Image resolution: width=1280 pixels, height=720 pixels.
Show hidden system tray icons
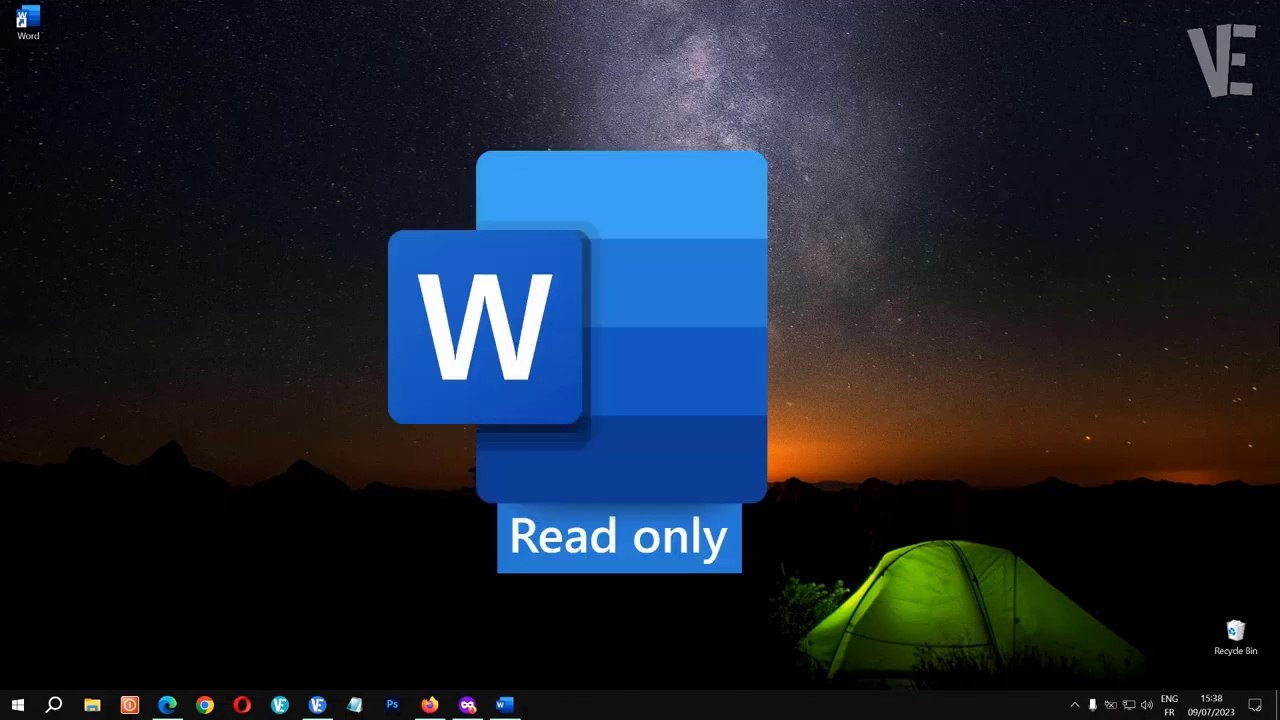(1075, 705)
